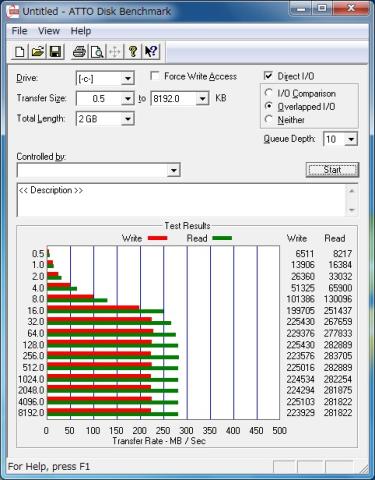
Task: Open the Total Length dropdown
Action: pos(128,119)
